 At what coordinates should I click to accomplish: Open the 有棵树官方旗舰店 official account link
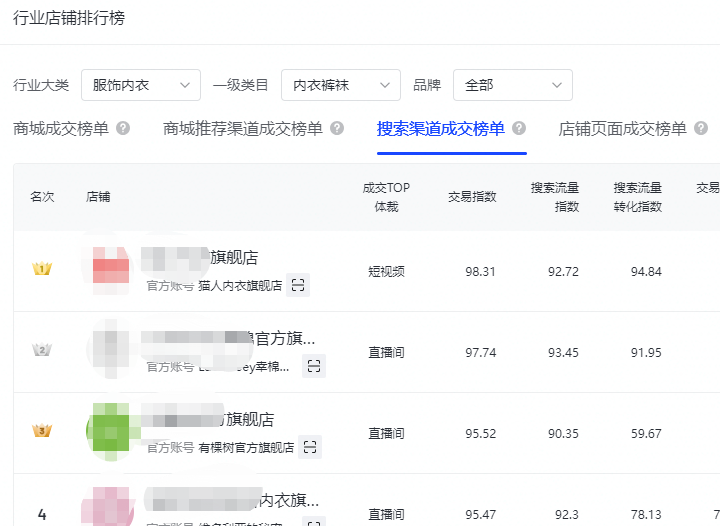click(246, 447)
